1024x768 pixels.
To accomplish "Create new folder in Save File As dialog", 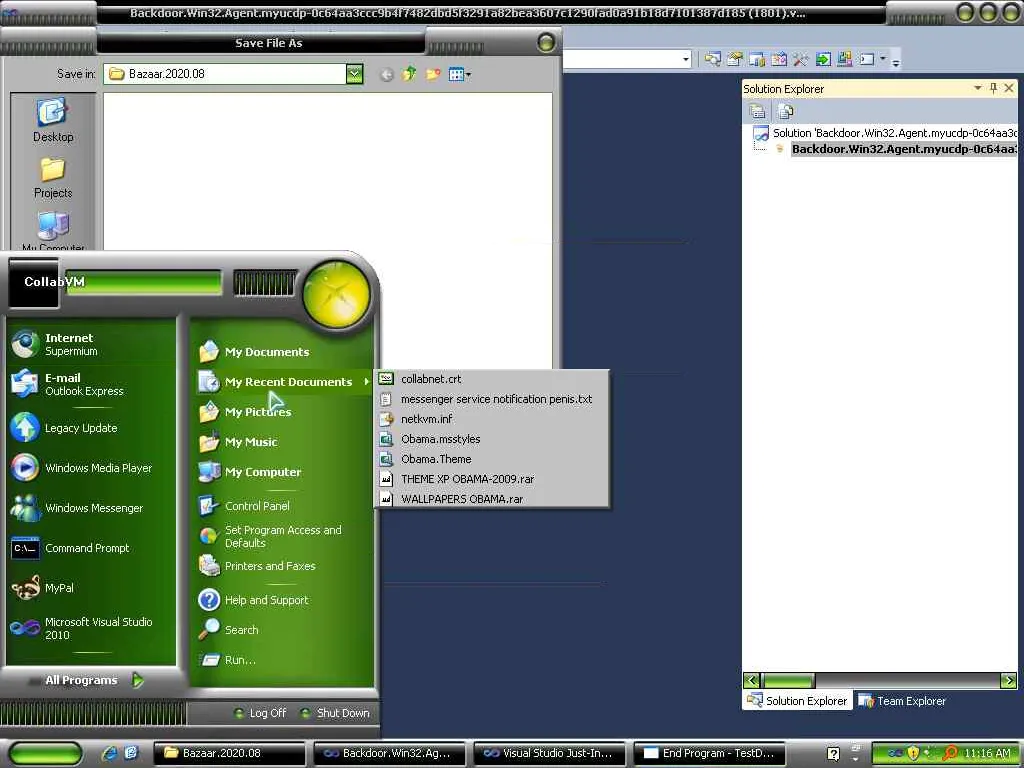I will [x=432, y=74].
